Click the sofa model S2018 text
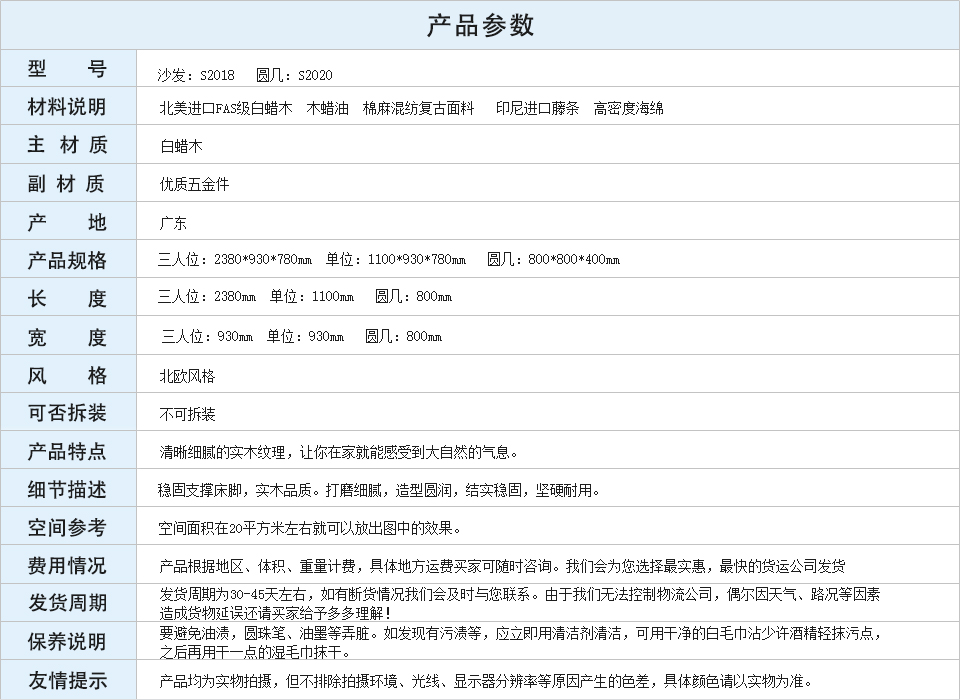This screenshot has width=960, height=700. [197, 75]
